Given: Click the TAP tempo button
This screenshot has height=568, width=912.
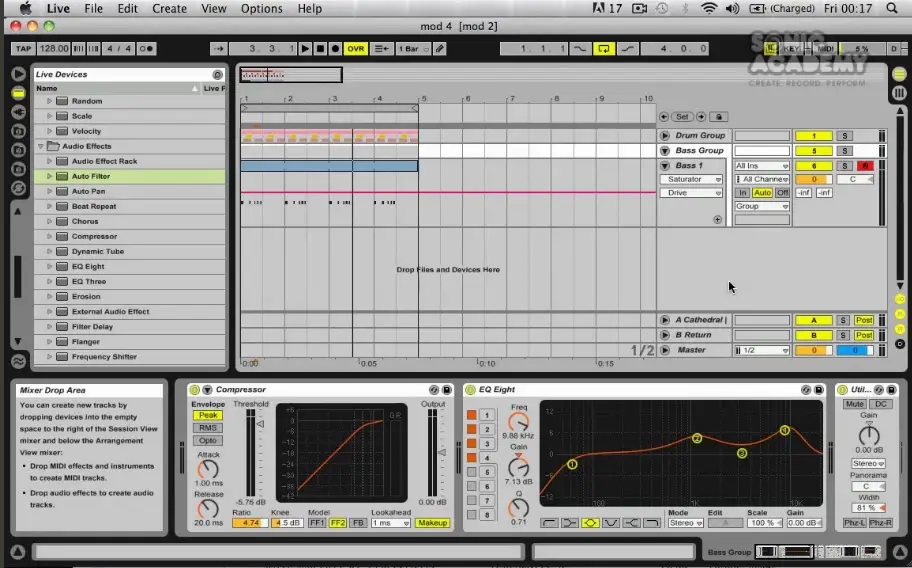Looking at the screenshot, I should (23, 49).
